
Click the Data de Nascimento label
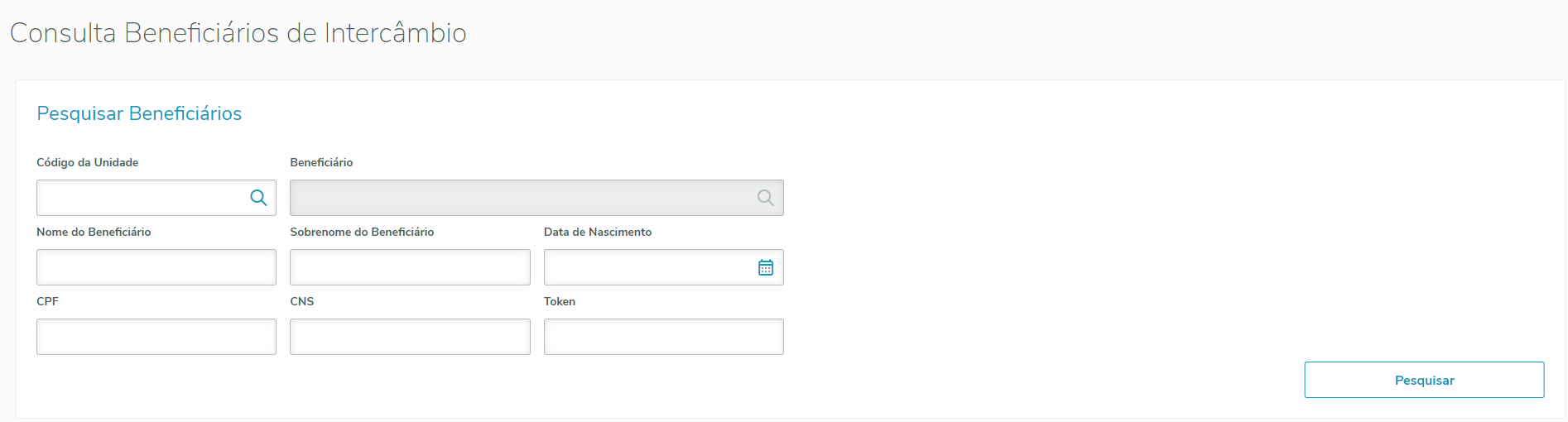coord(598,232)
